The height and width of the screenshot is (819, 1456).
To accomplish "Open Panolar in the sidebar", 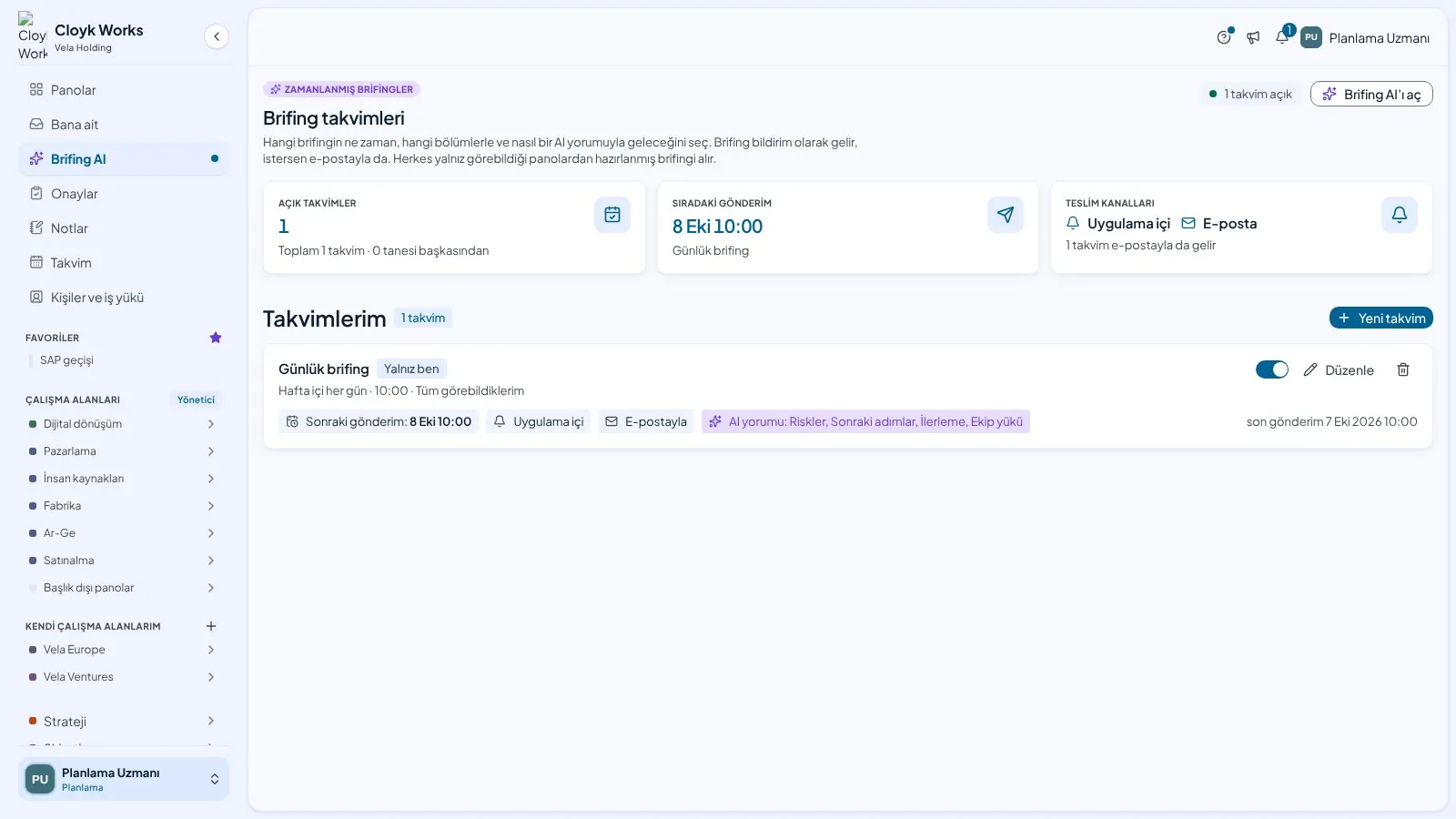I will pyautogui.click(x=124, y=90).
